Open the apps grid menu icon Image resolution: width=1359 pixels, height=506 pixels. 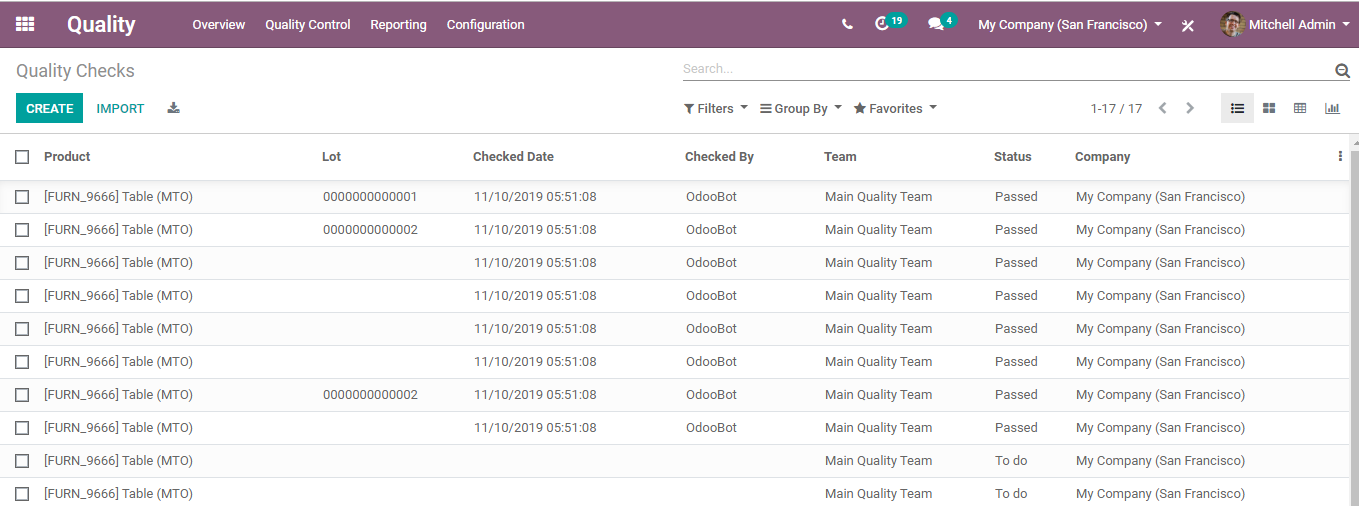point(25,24)
